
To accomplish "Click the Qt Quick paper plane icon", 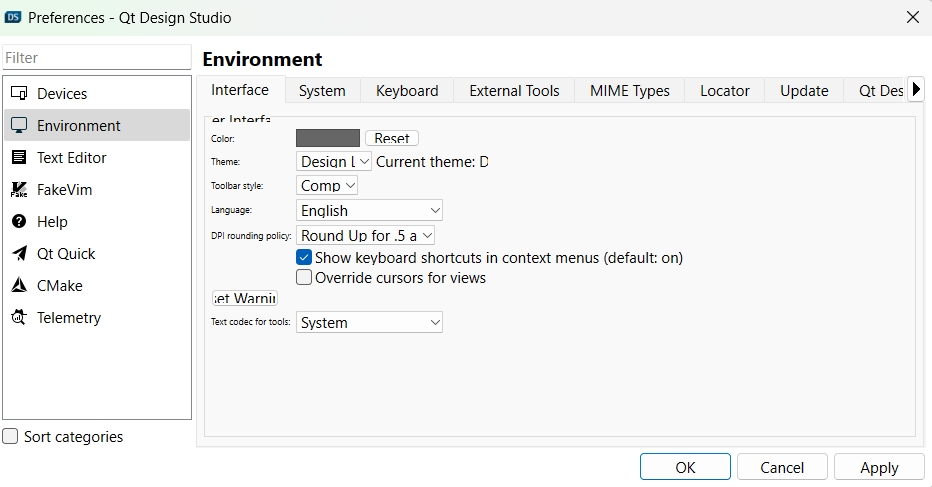I will click(x=19, y=254).
